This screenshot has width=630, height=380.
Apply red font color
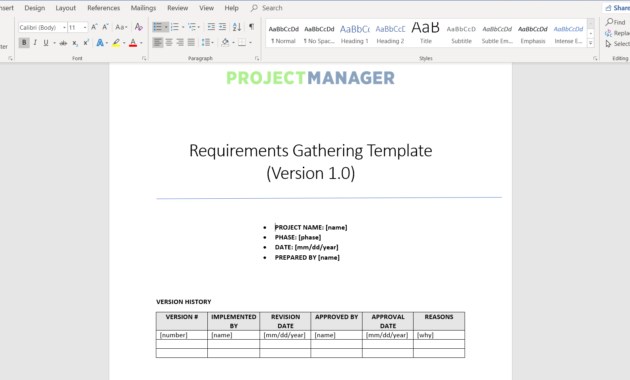(x=133, y=43)
